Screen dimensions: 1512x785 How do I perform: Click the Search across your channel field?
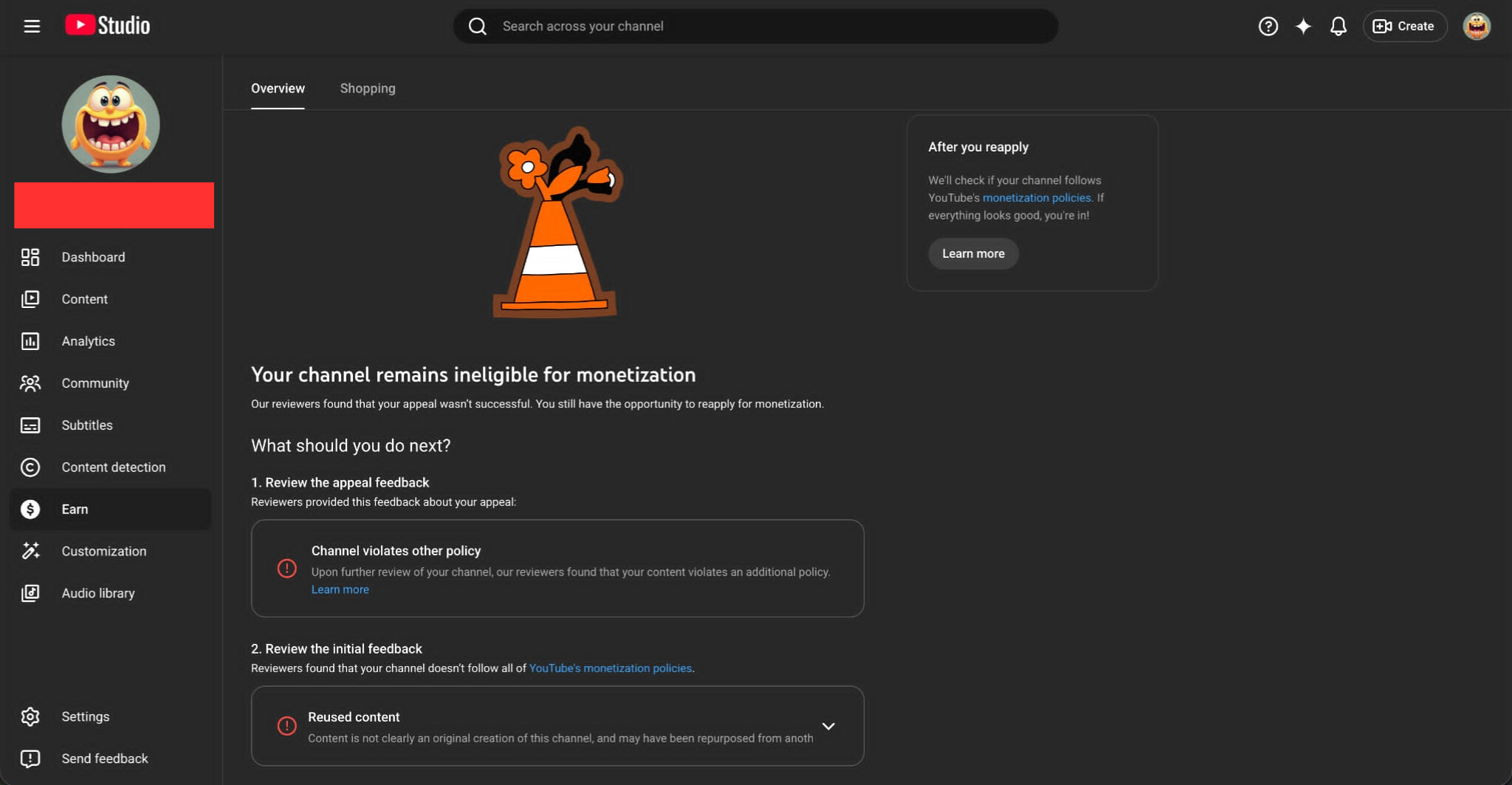[x=755, y=27]
